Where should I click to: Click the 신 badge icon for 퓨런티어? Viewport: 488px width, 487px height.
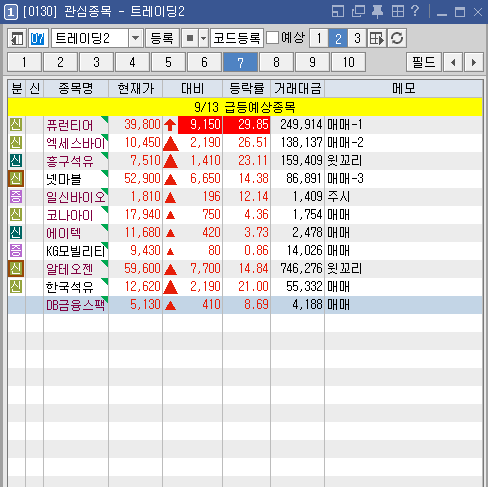point(16,125)
